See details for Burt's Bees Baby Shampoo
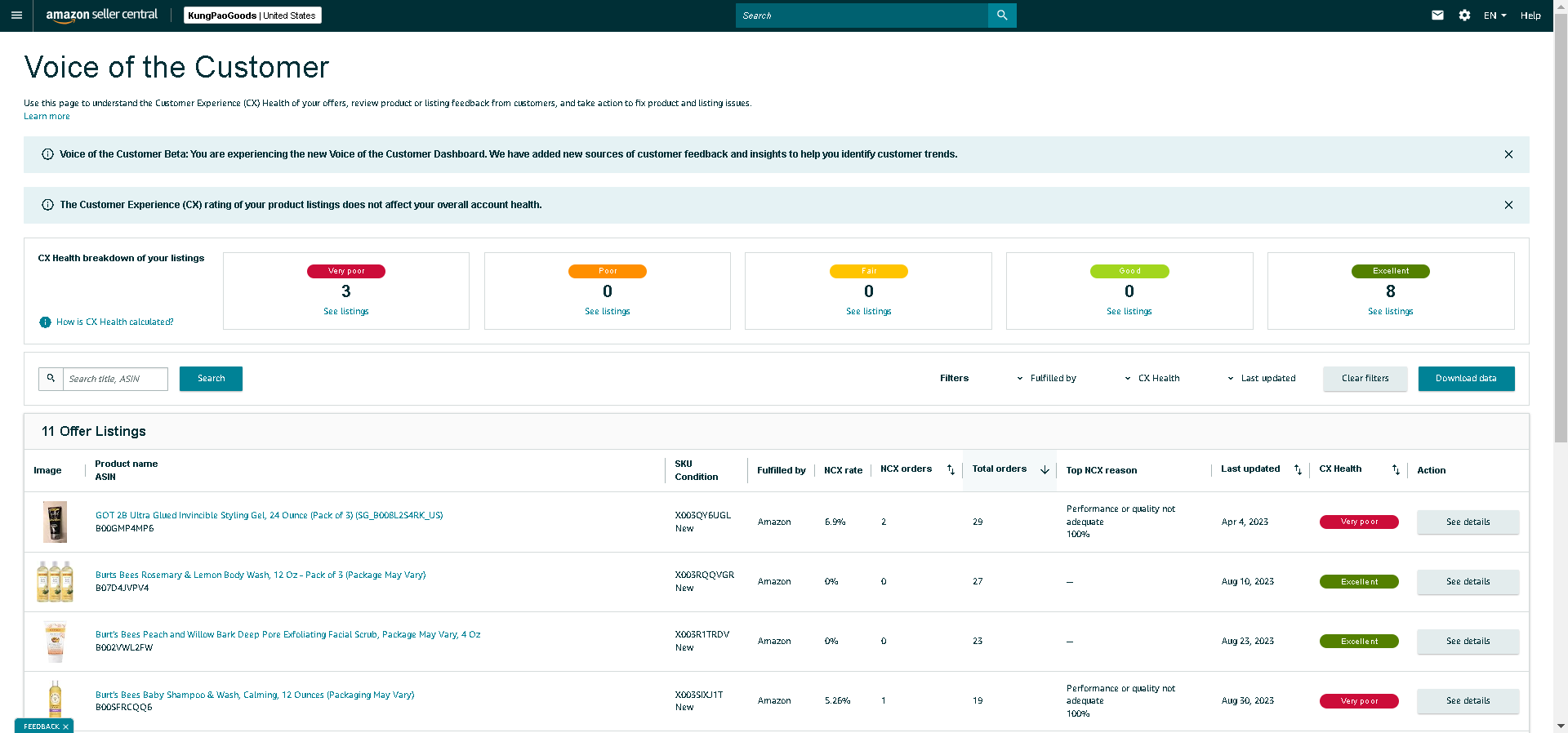 (x=1468, y=701)
